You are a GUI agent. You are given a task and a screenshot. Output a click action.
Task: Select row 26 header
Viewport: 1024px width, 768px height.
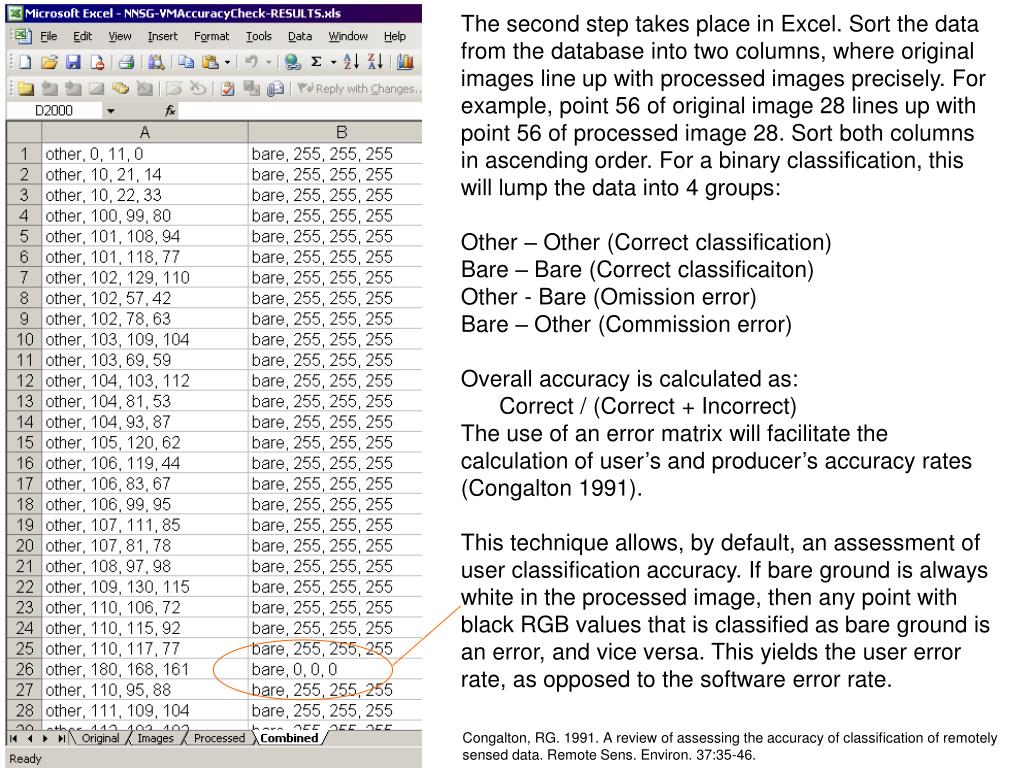tap(24, 669)
